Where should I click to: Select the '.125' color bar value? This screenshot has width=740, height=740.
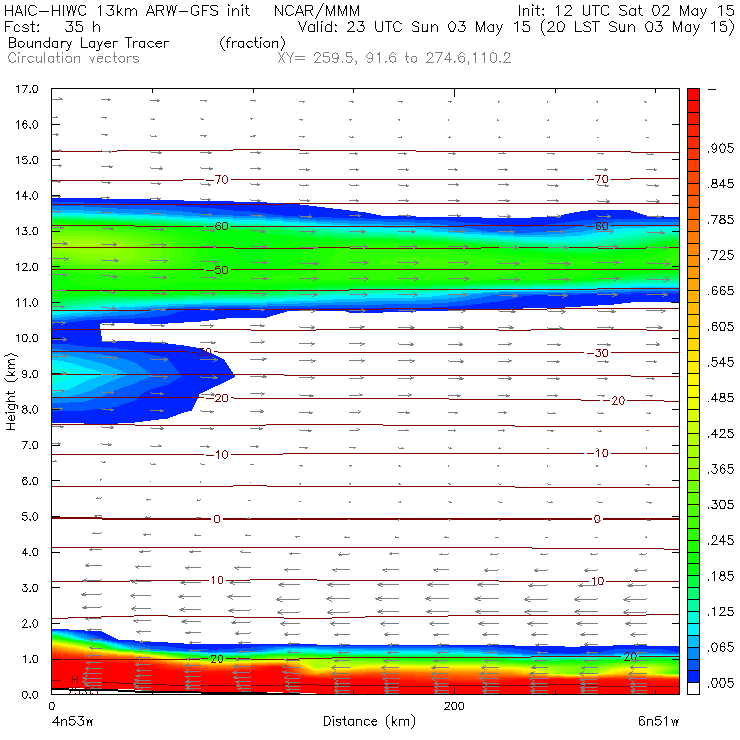(x=721, y=612)
